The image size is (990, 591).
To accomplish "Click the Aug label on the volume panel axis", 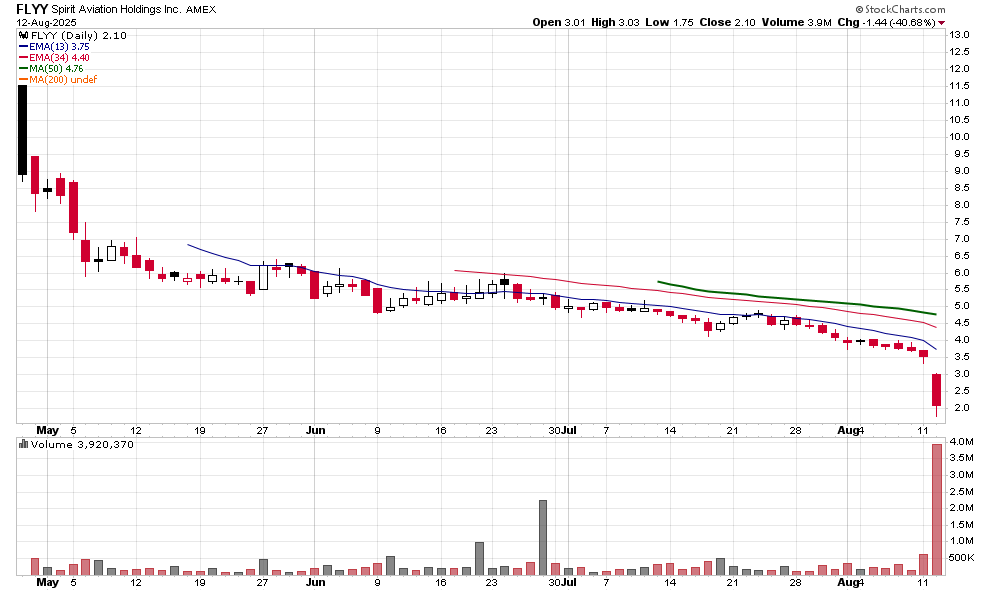I will [848, 582].
